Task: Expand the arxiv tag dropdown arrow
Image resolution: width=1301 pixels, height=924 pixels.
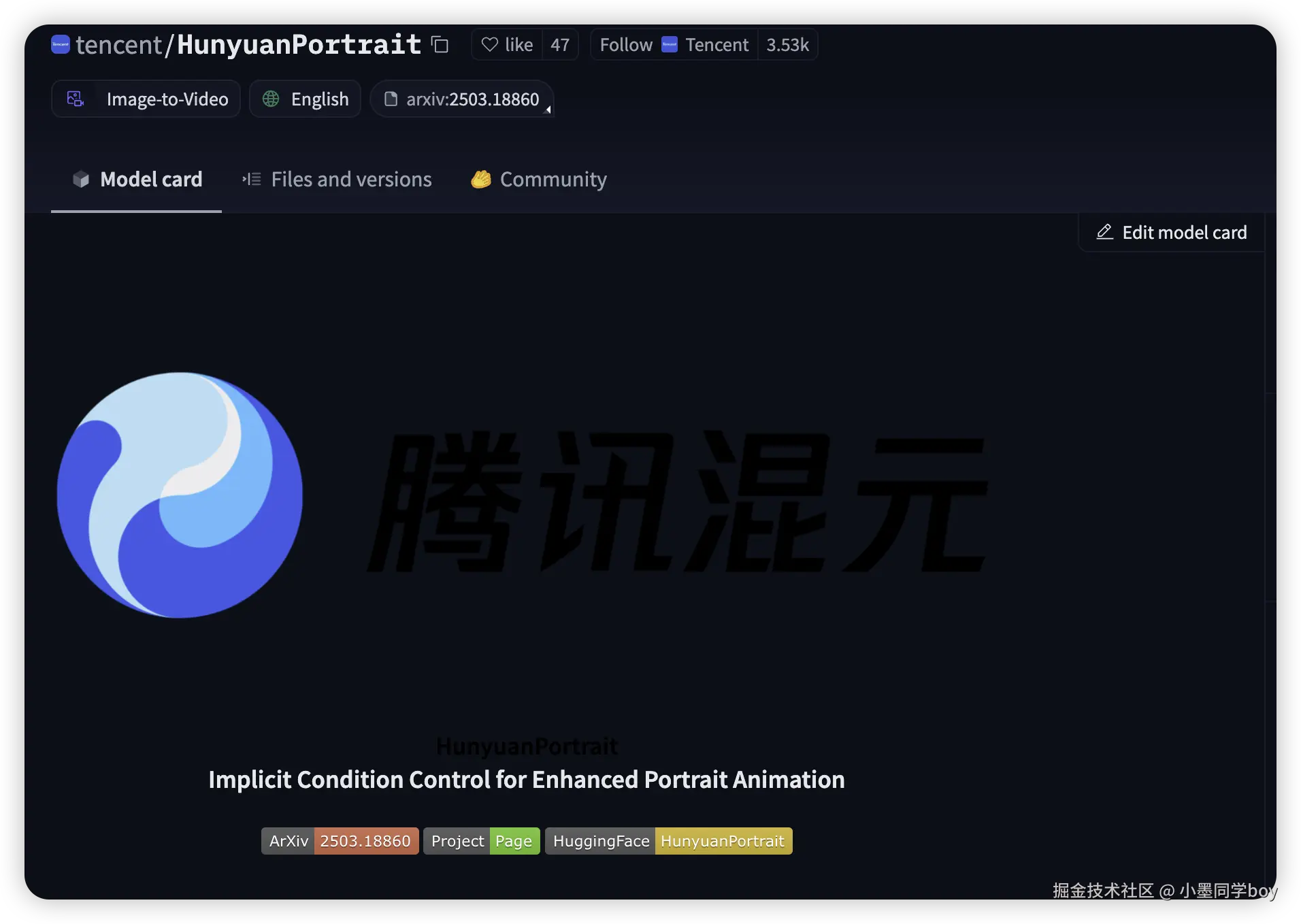Action: [x=548, y=110]
